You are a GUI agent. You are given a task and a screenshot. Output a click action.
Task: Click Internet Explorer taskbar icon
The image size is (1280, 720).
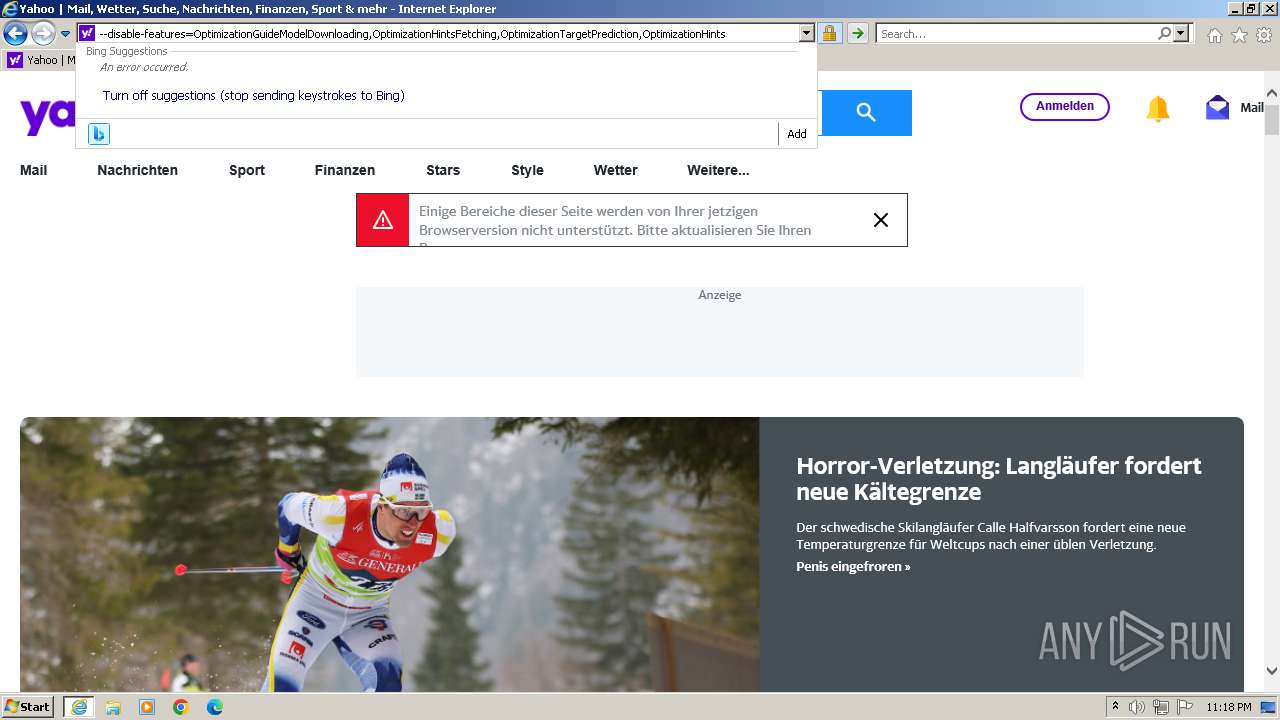tap(79, 707)
